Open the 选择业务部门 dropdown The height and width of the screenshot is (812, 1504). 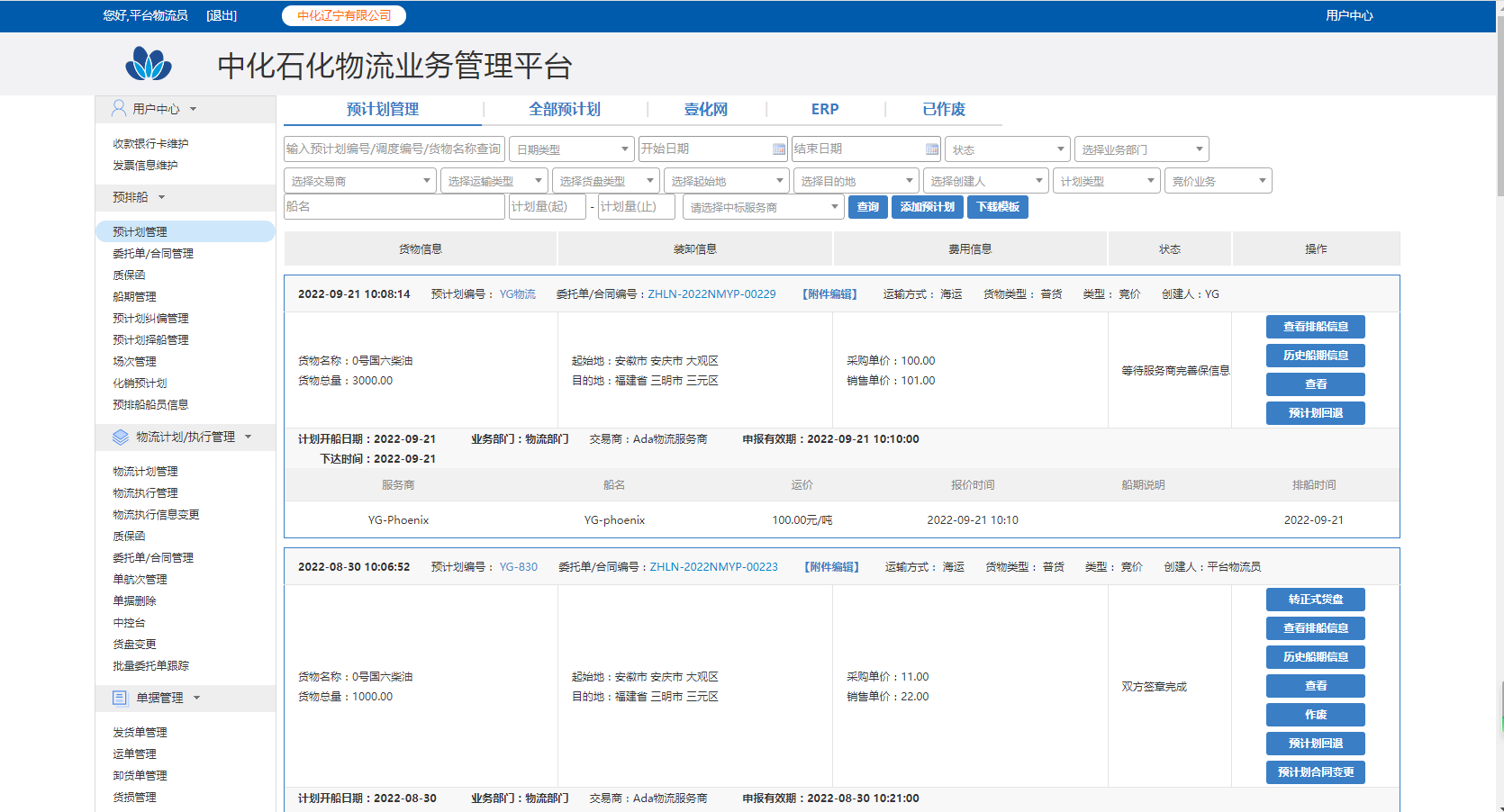1141,149
